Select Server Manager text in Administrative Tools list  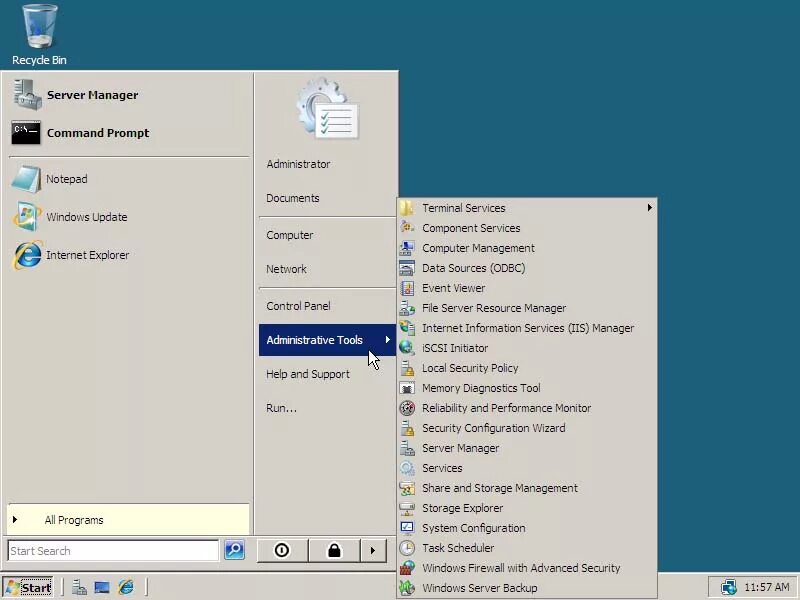(460, 448)
